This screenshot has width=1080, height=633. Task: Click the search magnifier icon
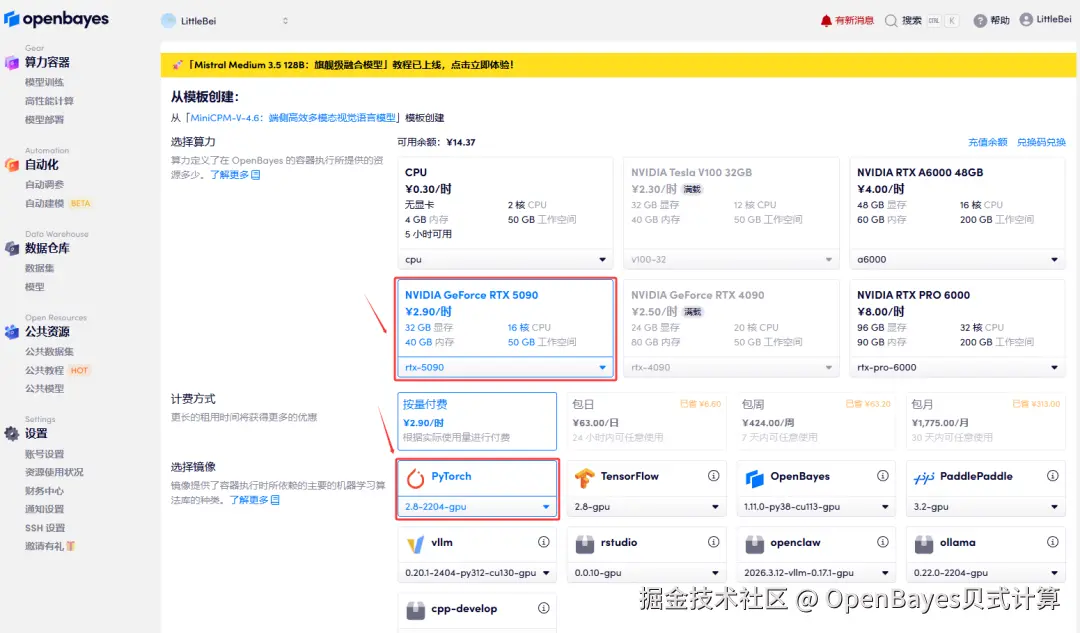pos(891,21)
